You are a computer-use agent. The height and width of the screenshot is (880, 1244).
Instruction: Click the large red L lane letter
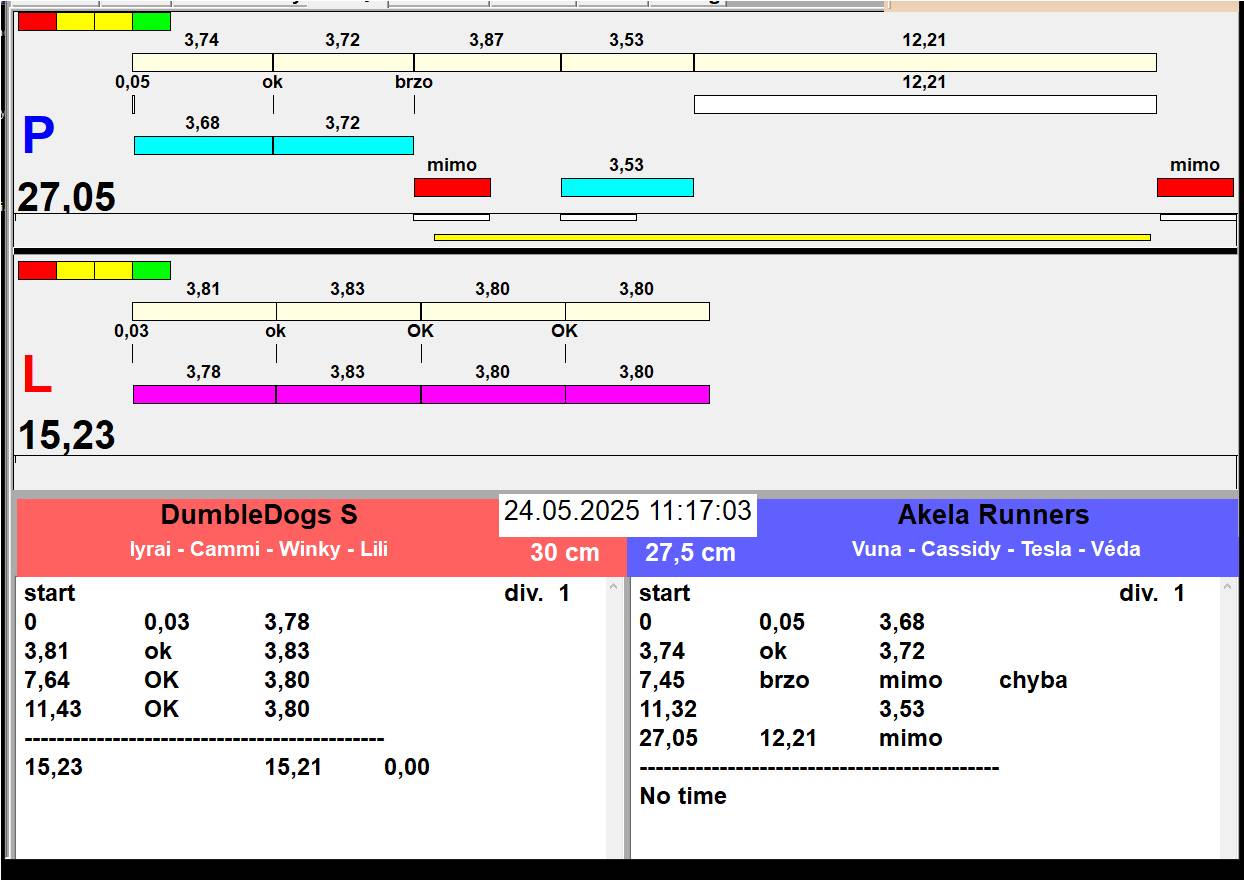37,376
